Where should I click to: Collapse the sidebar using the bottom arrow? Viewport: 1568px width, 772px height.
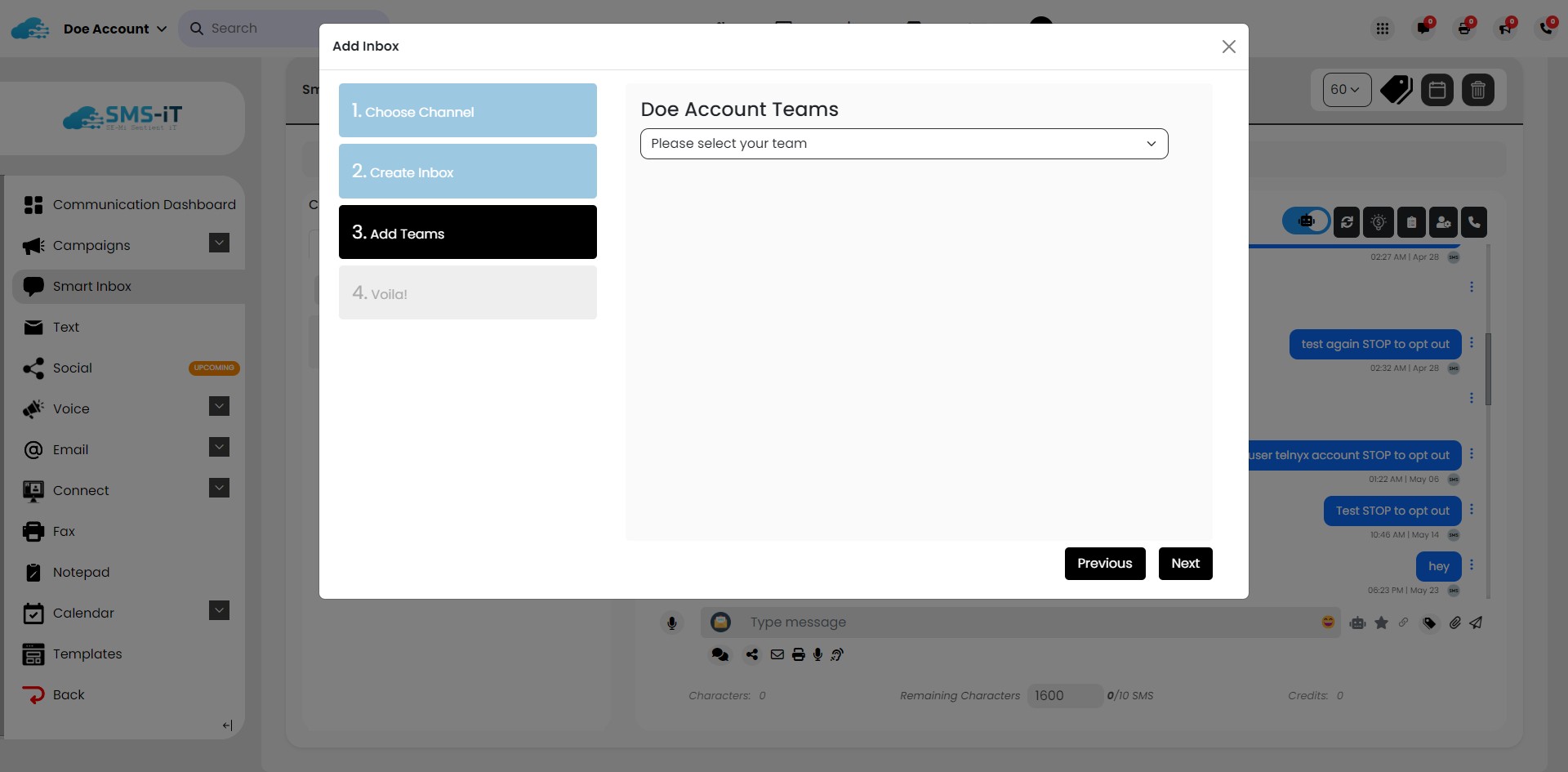click(x=227, y=725)
